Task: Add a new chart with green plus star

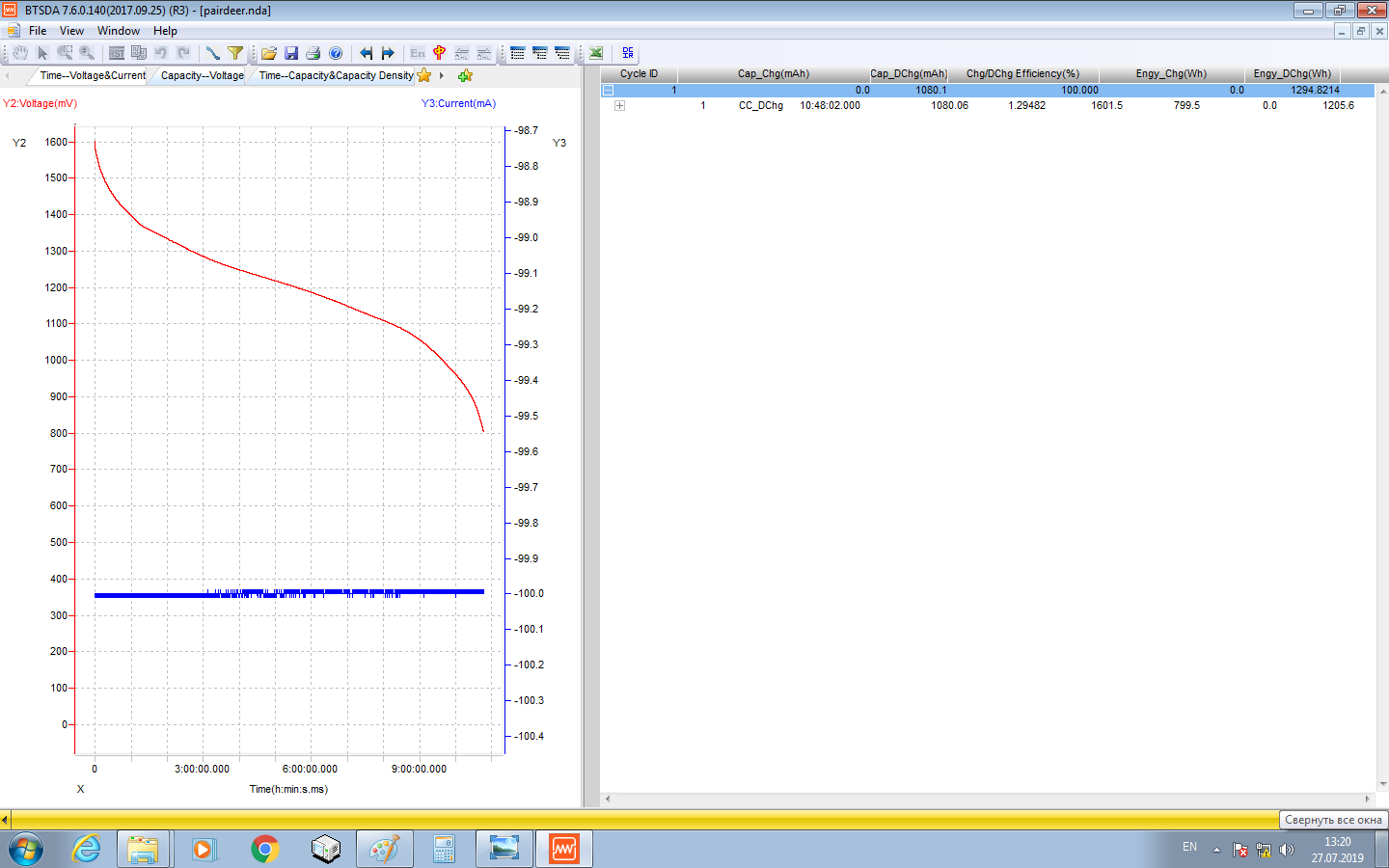Action: click(465, 75)
